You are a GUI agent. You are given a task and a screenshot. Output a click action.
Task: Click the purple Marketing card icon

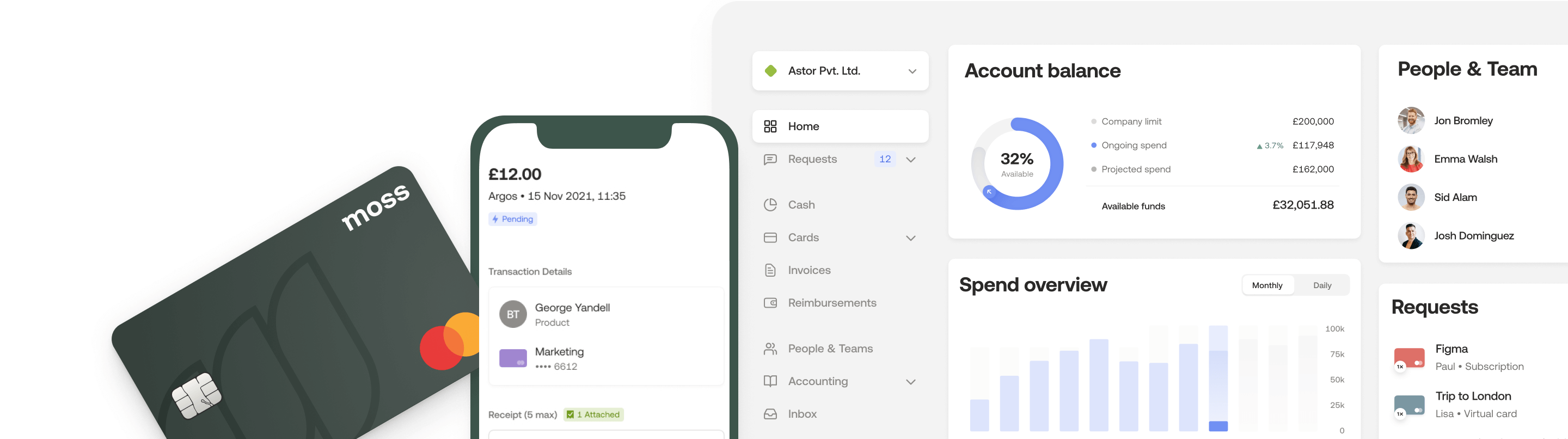point(513,358)
